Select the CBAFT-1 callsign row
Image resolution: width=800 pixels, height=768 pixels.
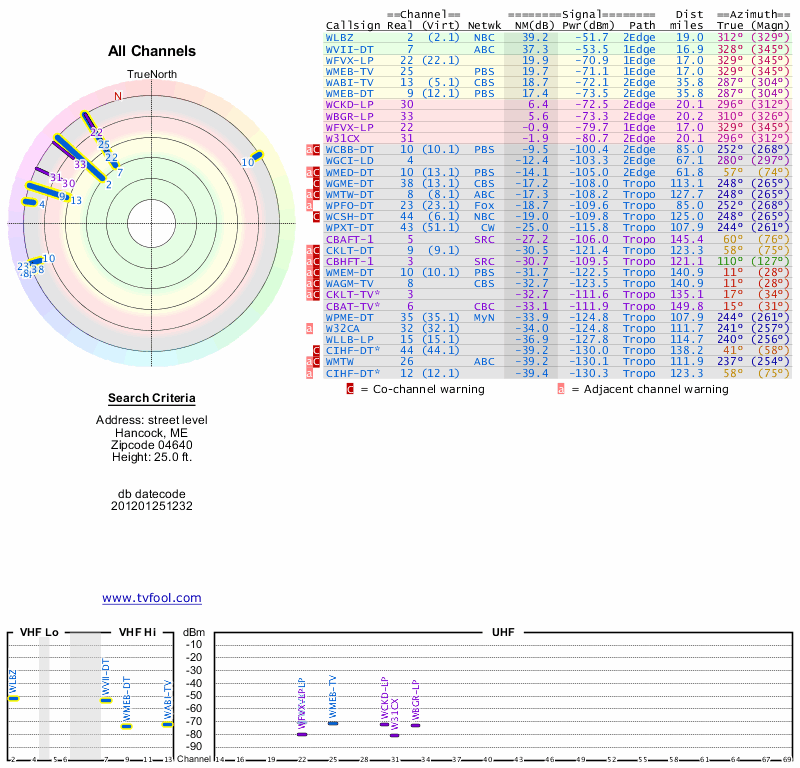click(347, 239)
